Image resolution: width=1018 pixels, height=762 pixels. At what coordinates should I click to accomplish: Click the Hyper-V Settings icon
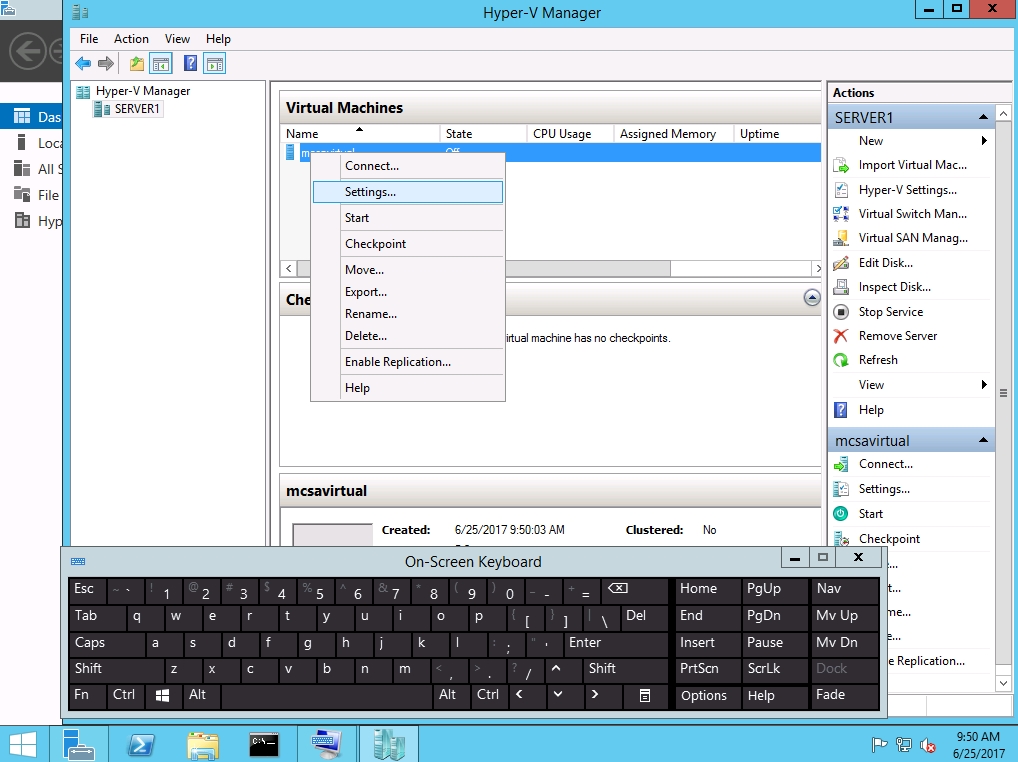click(841, 190)
